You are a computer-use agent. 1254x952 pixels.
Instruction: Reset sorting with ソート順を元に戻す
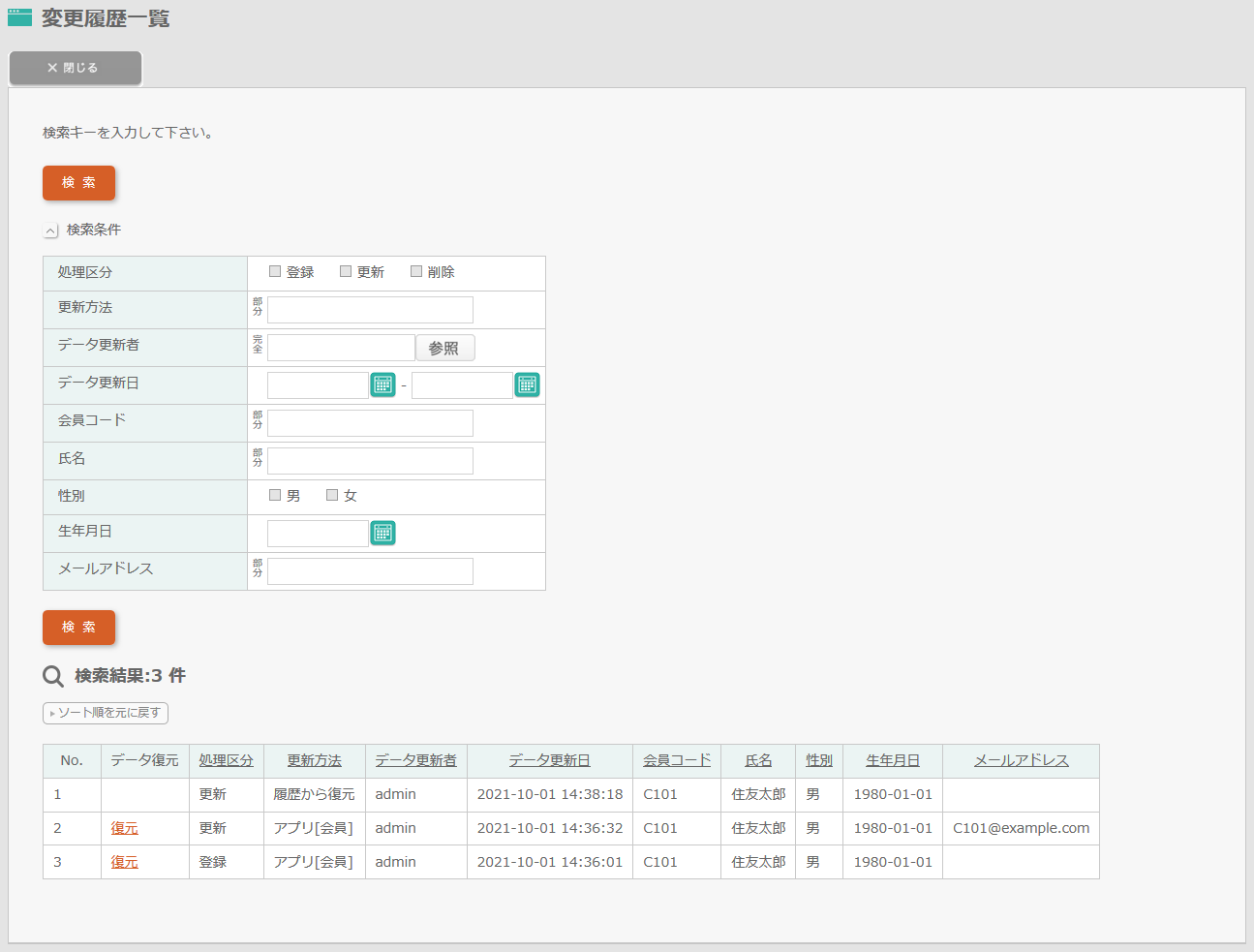coord(106,713)
